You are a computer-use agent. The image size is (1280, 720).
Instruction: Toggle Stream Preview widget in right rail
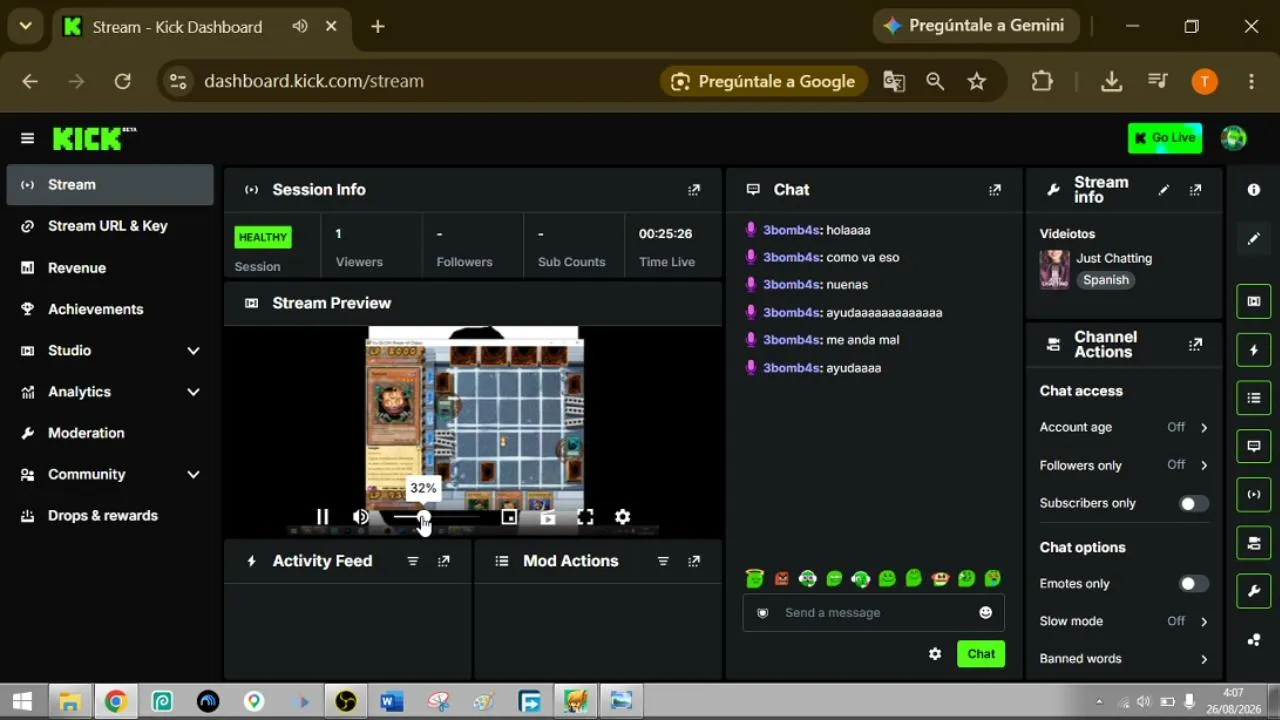[x=1254, y=301]
